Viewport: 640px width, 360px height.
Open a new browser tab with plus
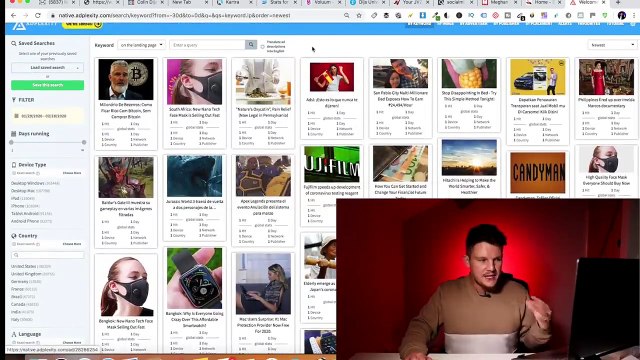(618, 2)
